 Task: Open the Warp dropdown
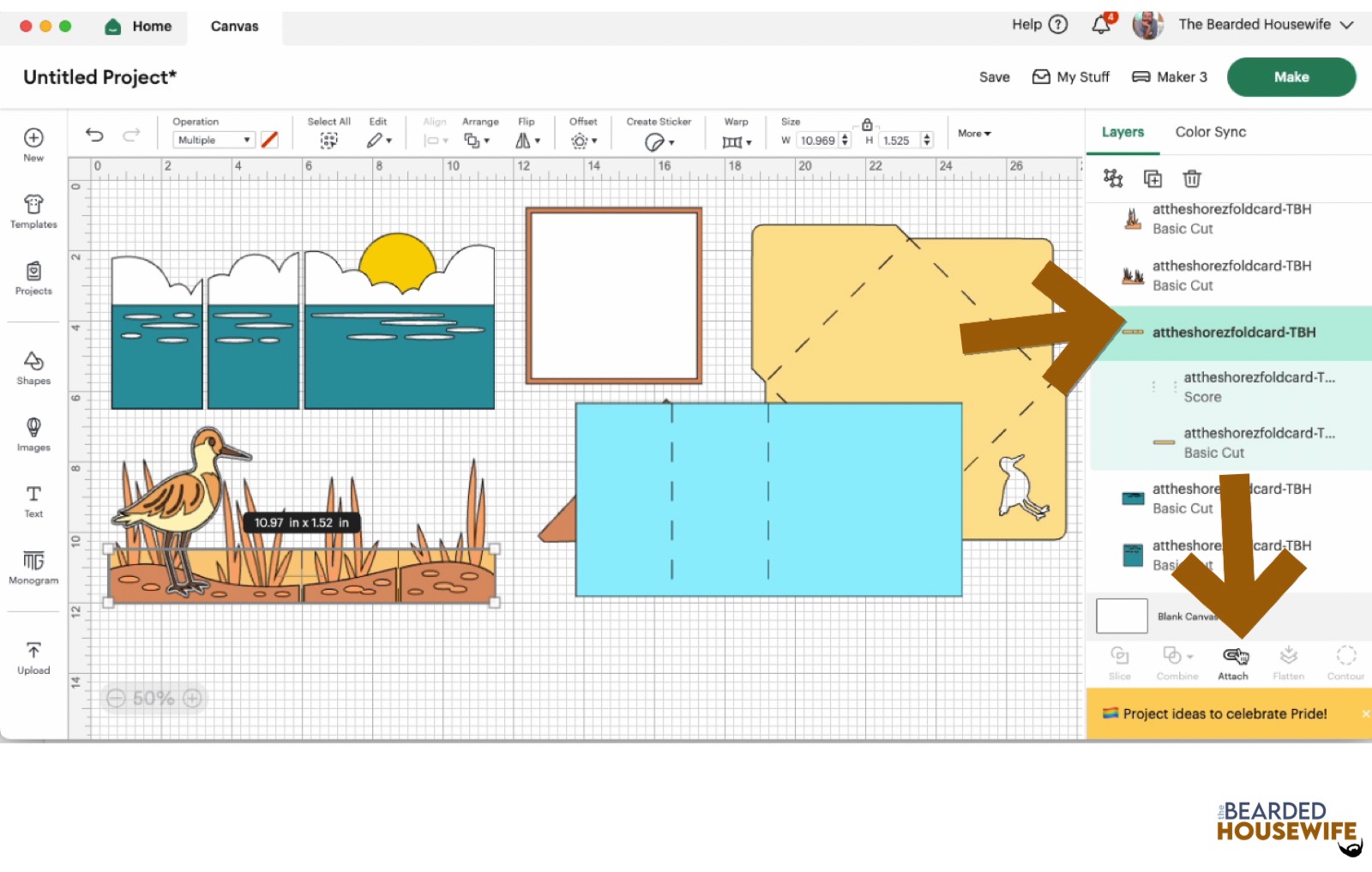tap(737, 141)
